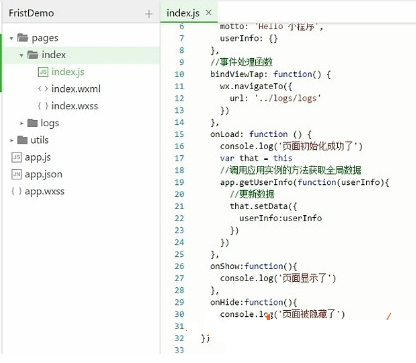416x363 pixels.
Task: Open app.js file
Action: click(x=38, y=157)
